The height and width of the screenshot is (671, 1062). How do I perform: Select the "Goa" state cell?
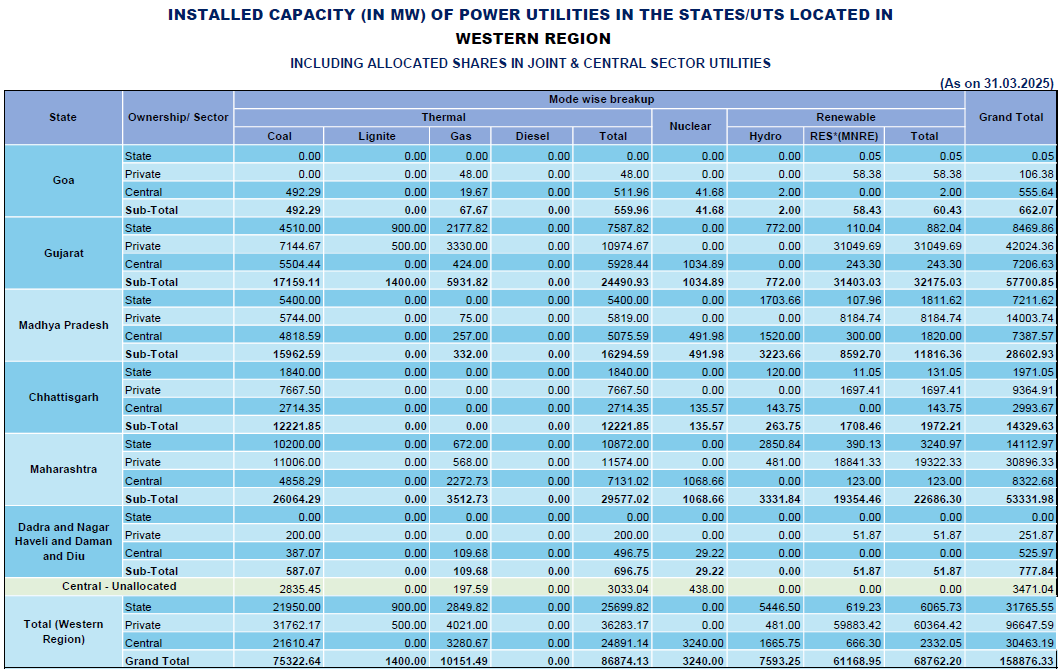tap(63, 181)
